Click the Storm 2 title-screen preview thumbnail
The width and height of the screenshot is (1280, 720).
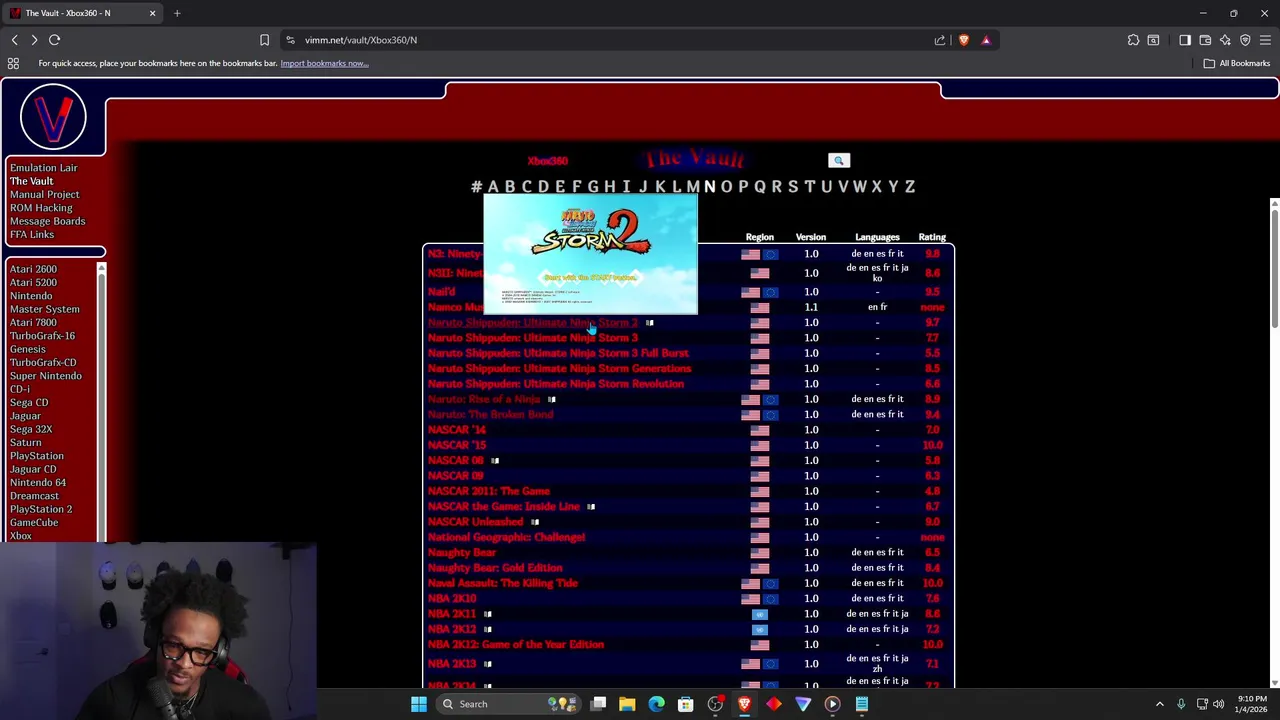(x=590, y=254)
